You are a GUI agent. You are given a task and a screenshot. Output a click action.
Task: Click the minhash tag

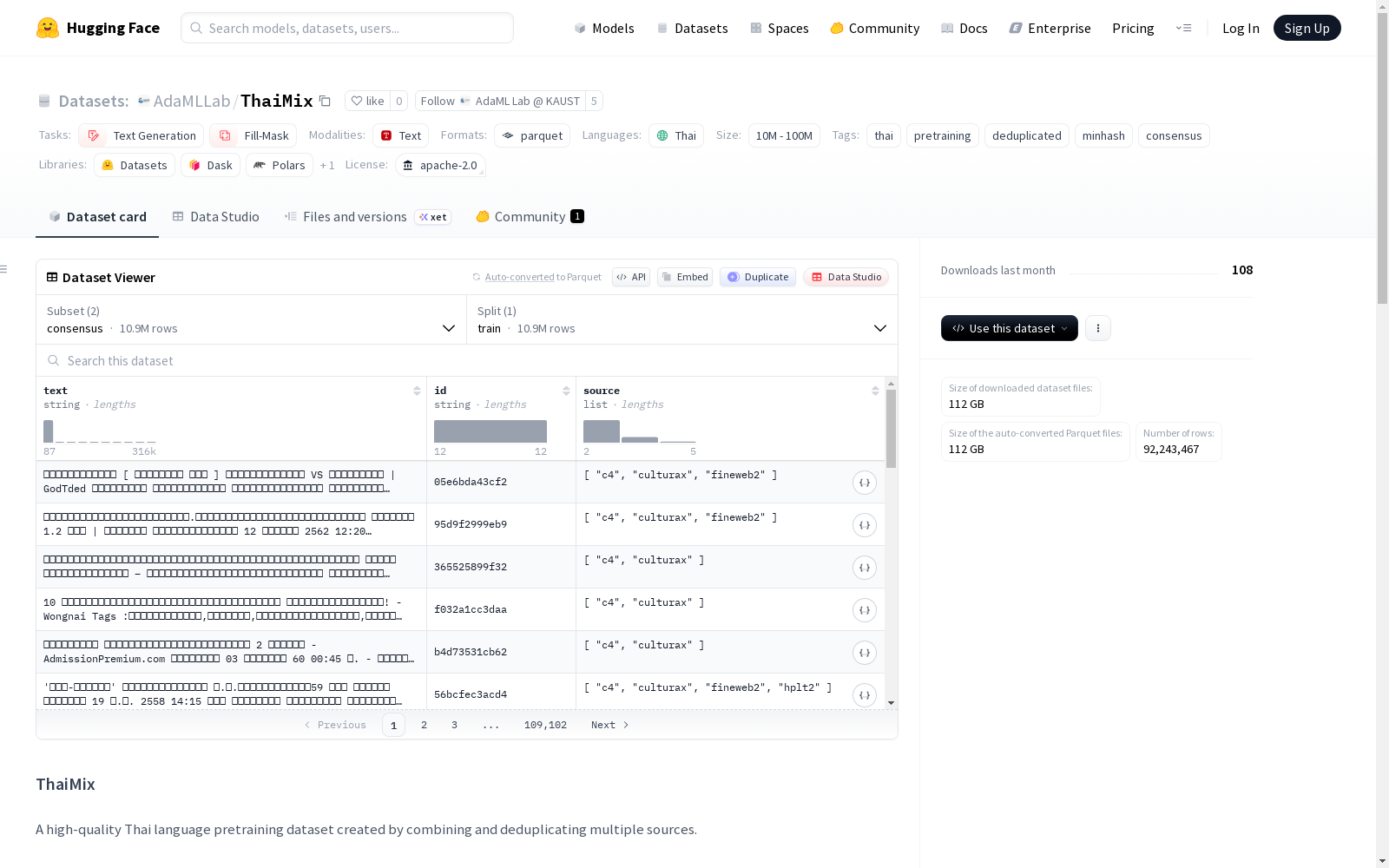[x=1103, y=135]
